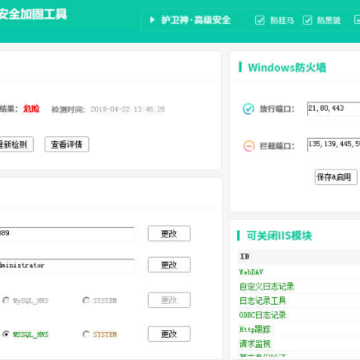This screenshot has width=360, height=360.
Task: Select the MySQL_MNS radio option
Action: point(6,301)
